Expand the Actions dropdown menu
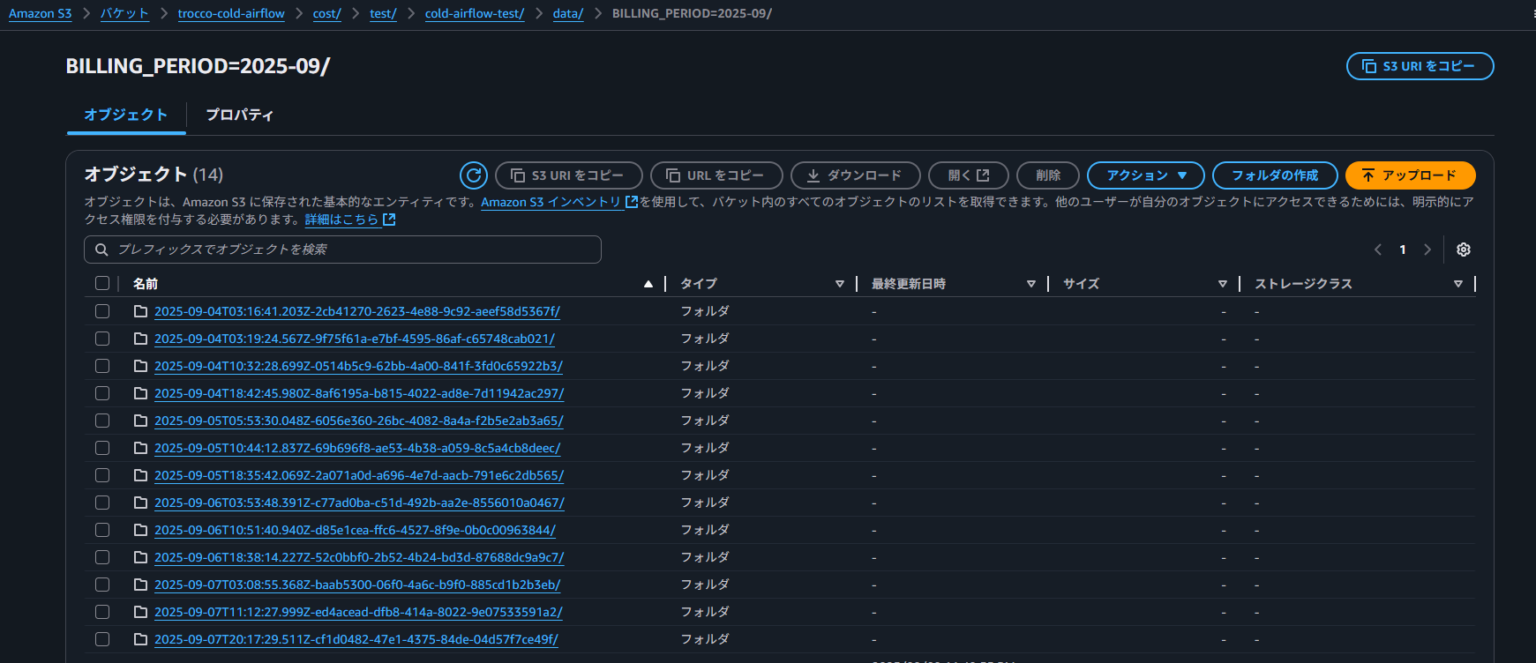 click(1147, 176)
